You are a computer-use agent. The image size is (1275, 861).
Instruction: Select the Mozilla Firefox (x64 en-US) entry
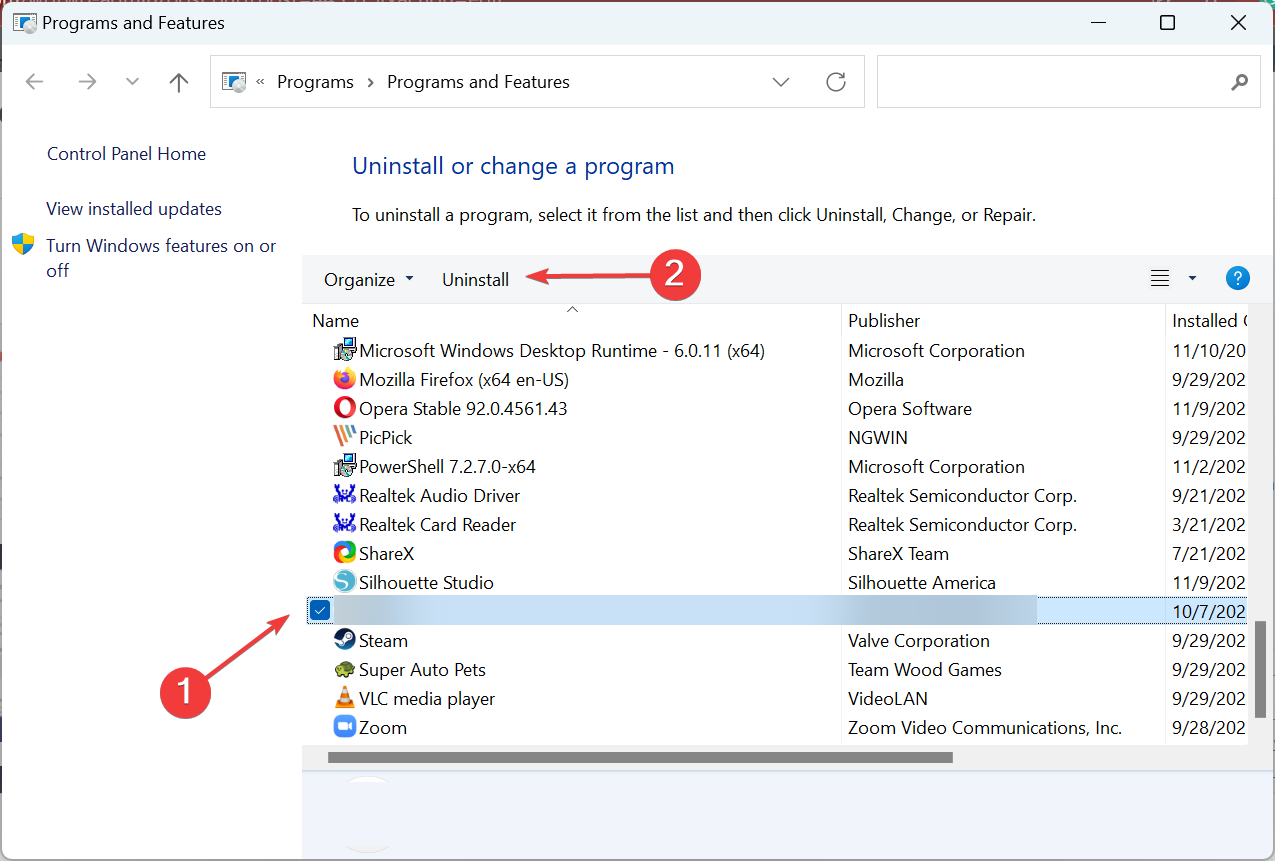coord(466,380)
